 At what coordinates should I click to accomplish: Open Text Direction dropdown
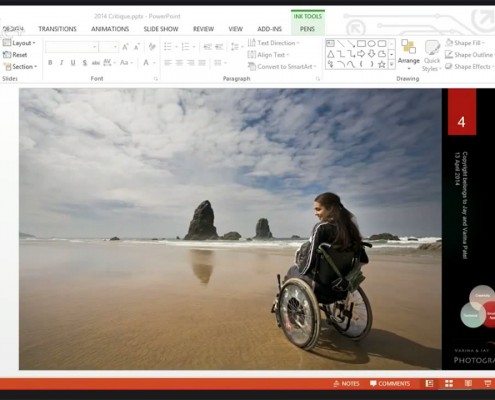click(274, 43)
